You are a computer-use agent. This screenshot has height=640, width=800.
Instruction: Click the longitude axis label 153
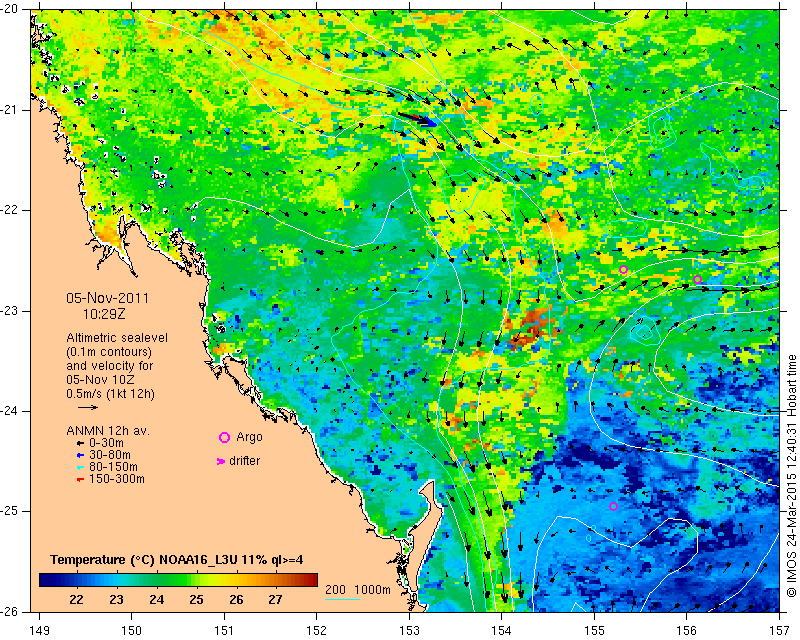(x=409, y=631)
